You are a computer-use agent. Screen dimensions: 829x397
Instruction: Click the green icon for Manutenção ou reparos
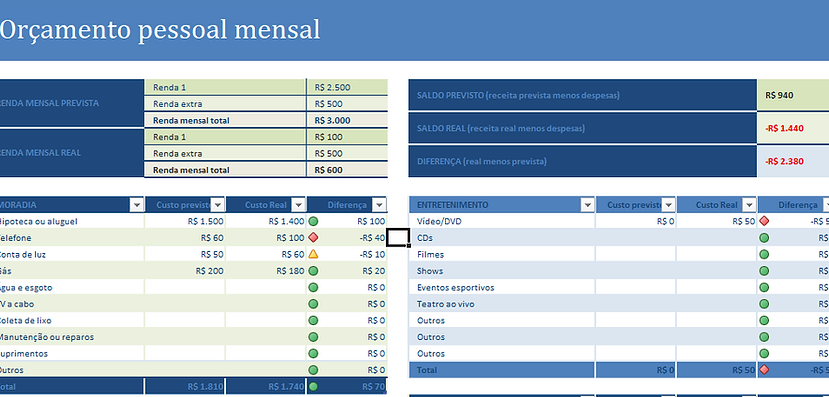coord(313,337)
